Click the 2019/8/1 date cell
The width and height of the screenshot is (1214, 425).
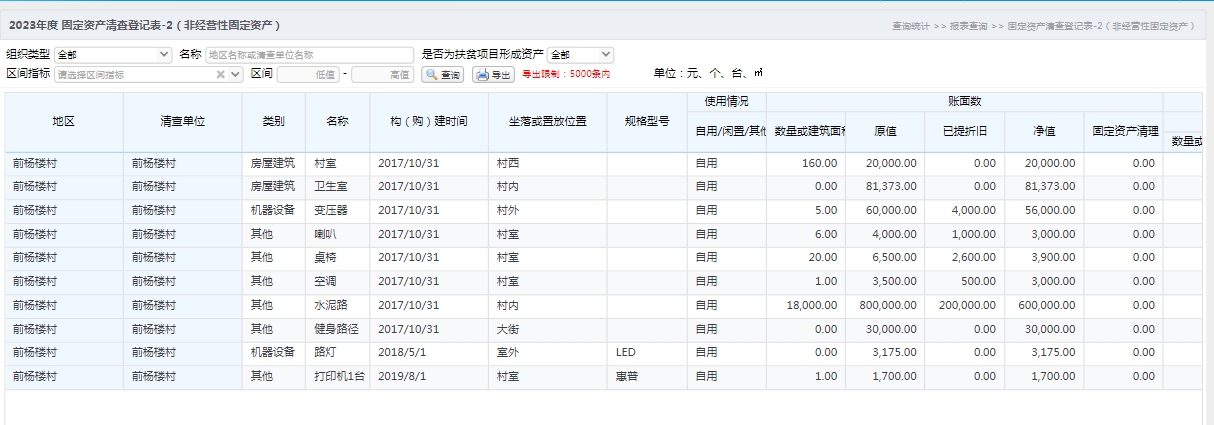click(x=429, y=377)
